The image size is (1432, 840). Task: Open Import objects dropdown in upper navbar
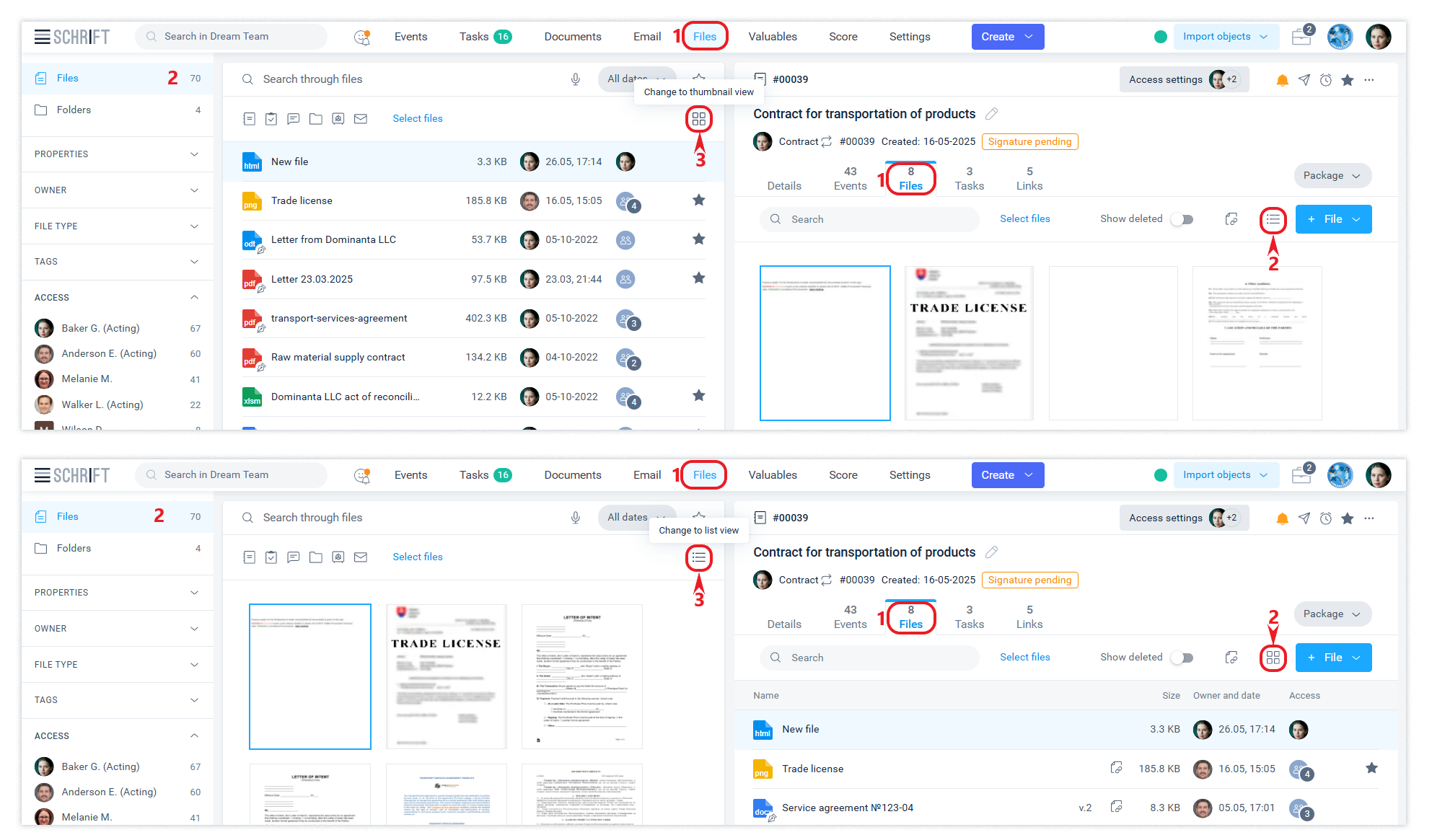click(1225, 37)
